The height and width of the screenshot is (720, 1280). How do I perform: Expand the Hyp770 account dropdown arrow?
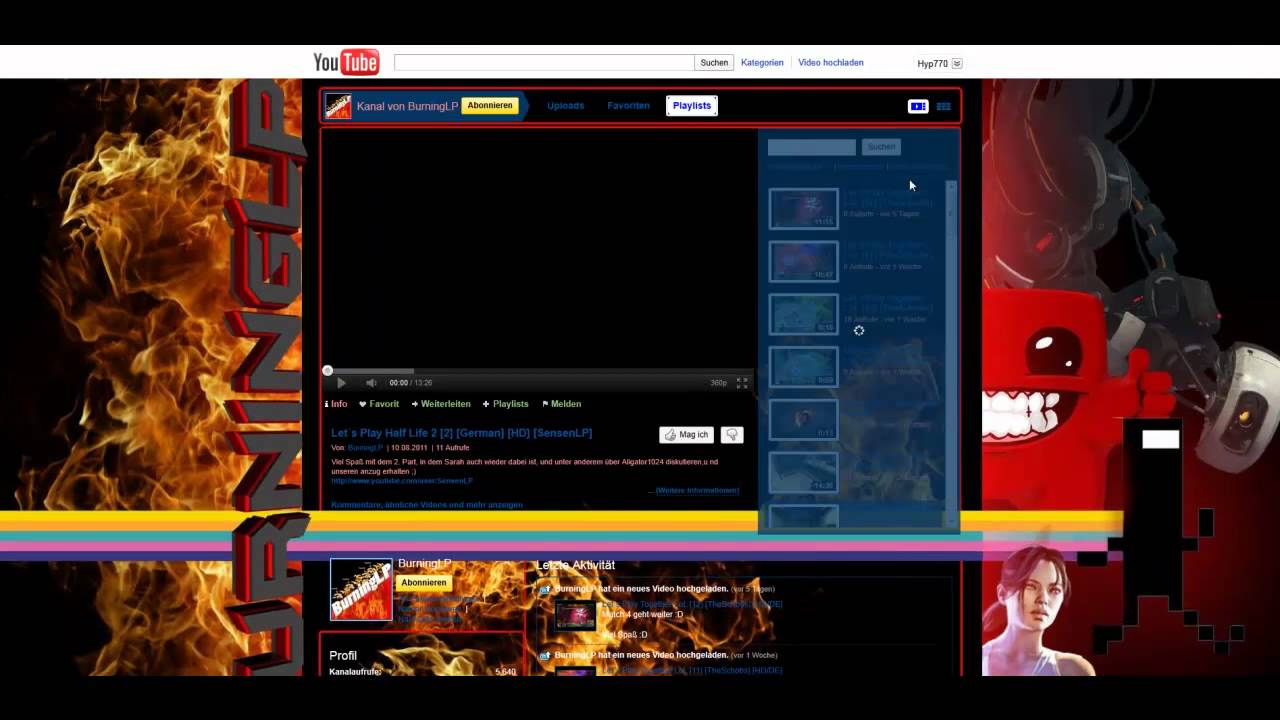(957, 63)
